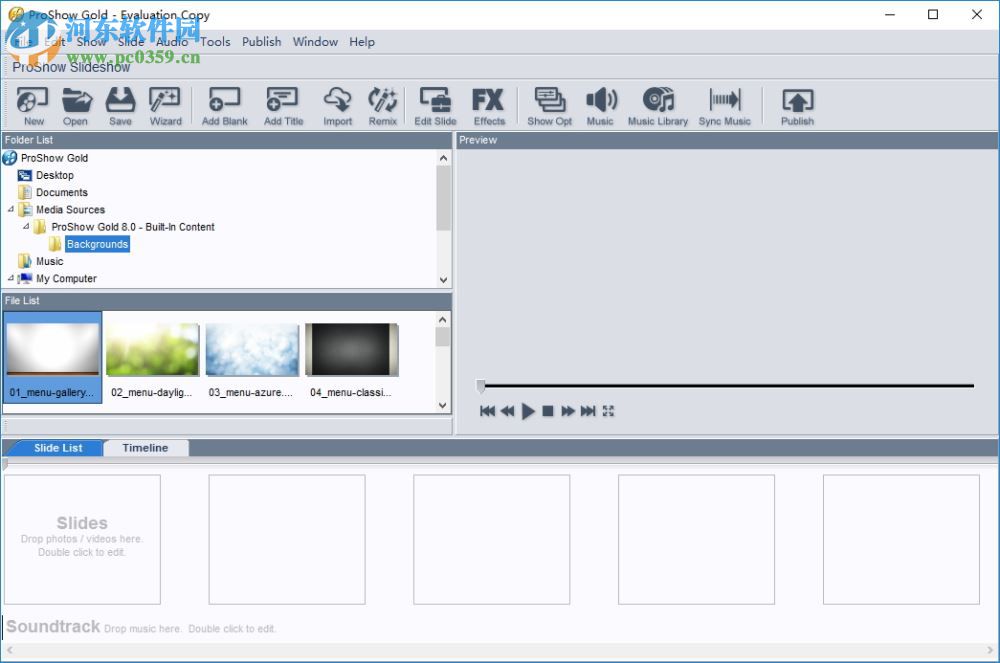Open the Edit Slide tool
This screenshot has width=1000, height=663.
click(435, 105)
